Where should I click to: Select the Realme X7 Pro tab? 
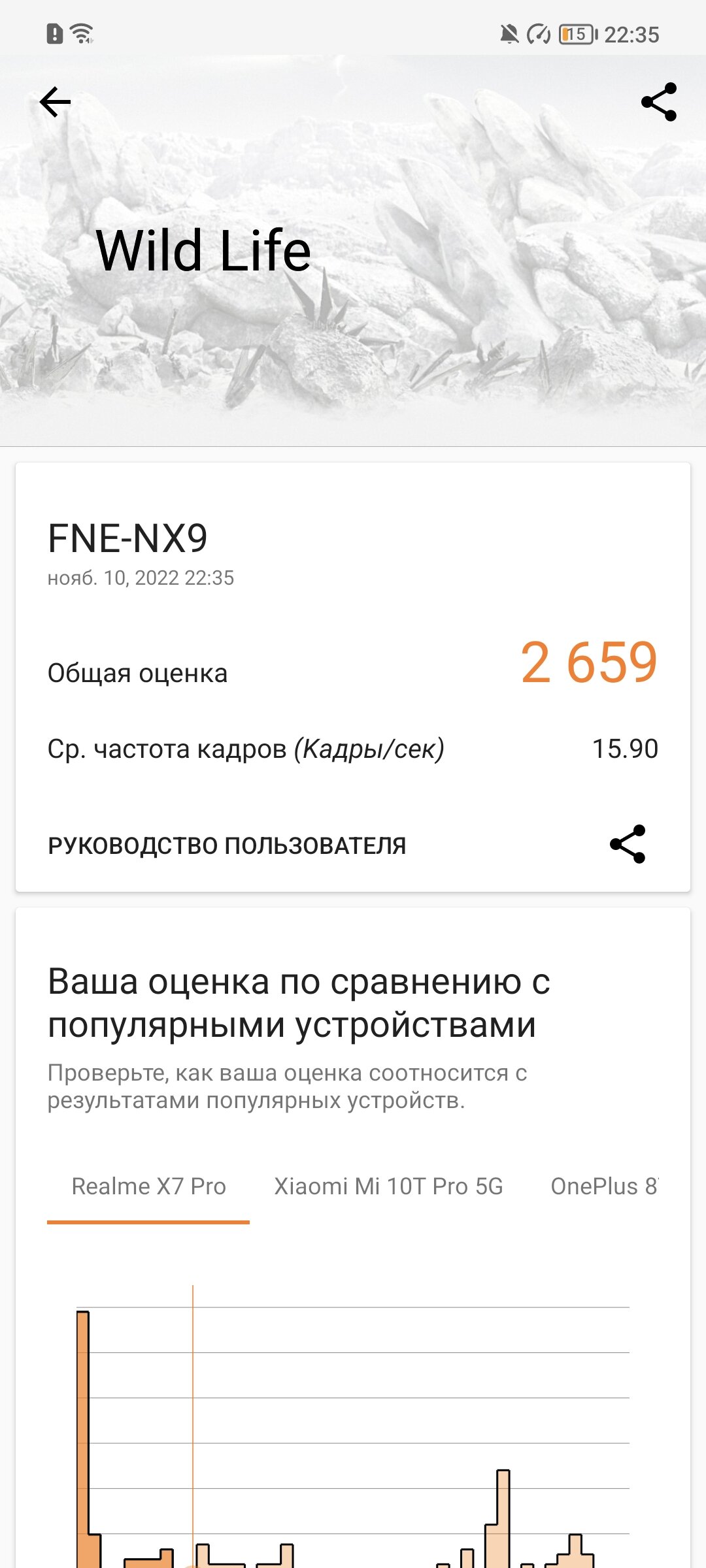(148, 1186)
